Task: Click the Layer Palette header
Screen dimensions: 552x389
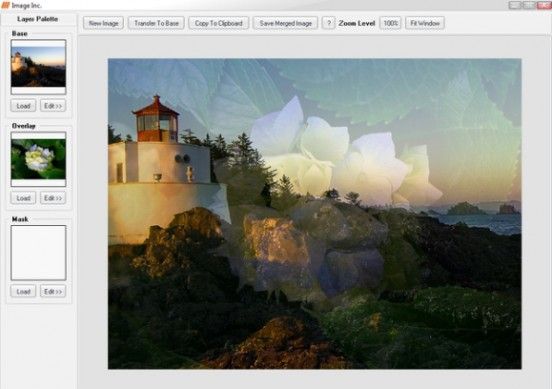Action: (x=37, y=19)
